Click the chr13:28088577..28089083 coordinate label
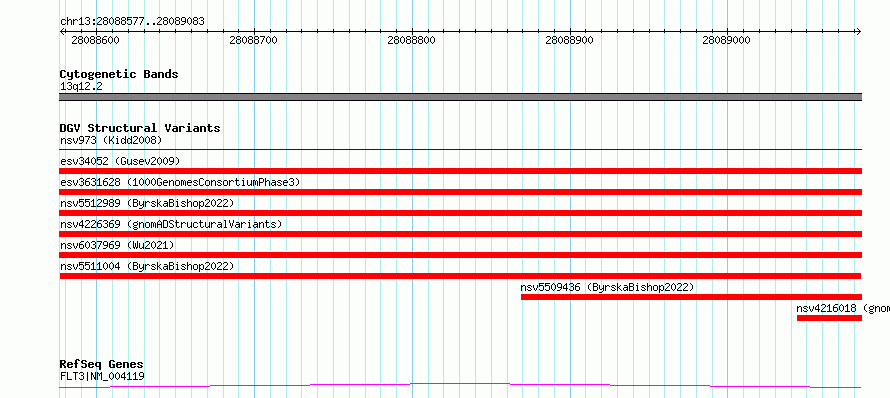890x398 pixels. [132, 22]
